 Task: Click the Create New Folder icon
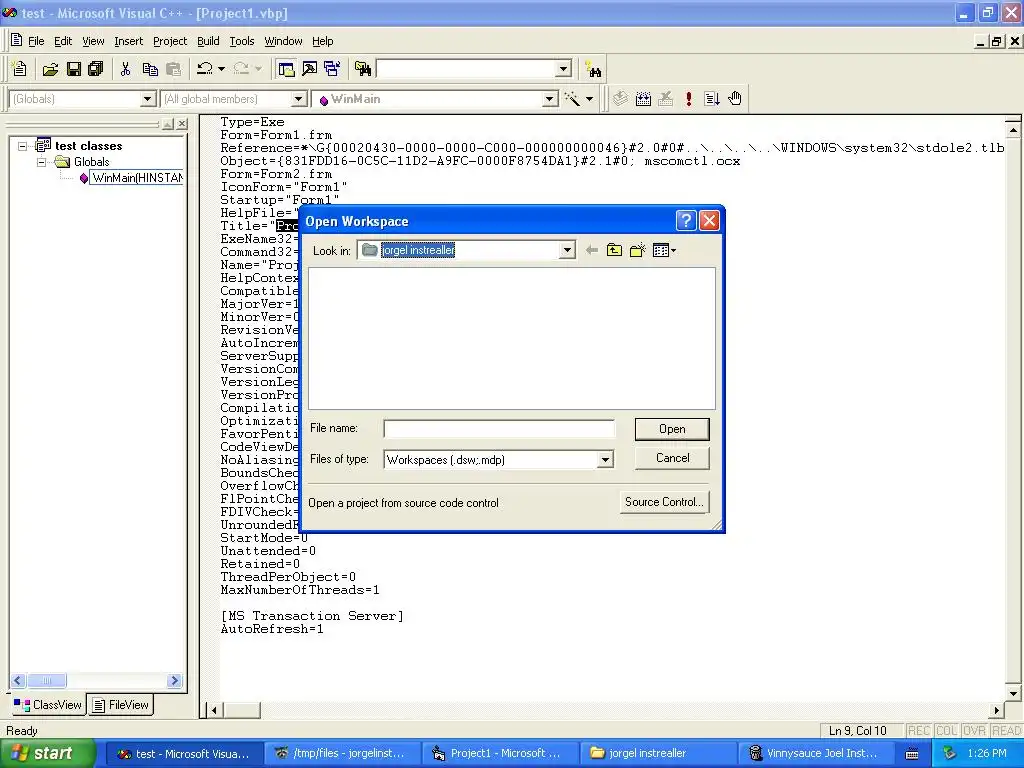637,250
